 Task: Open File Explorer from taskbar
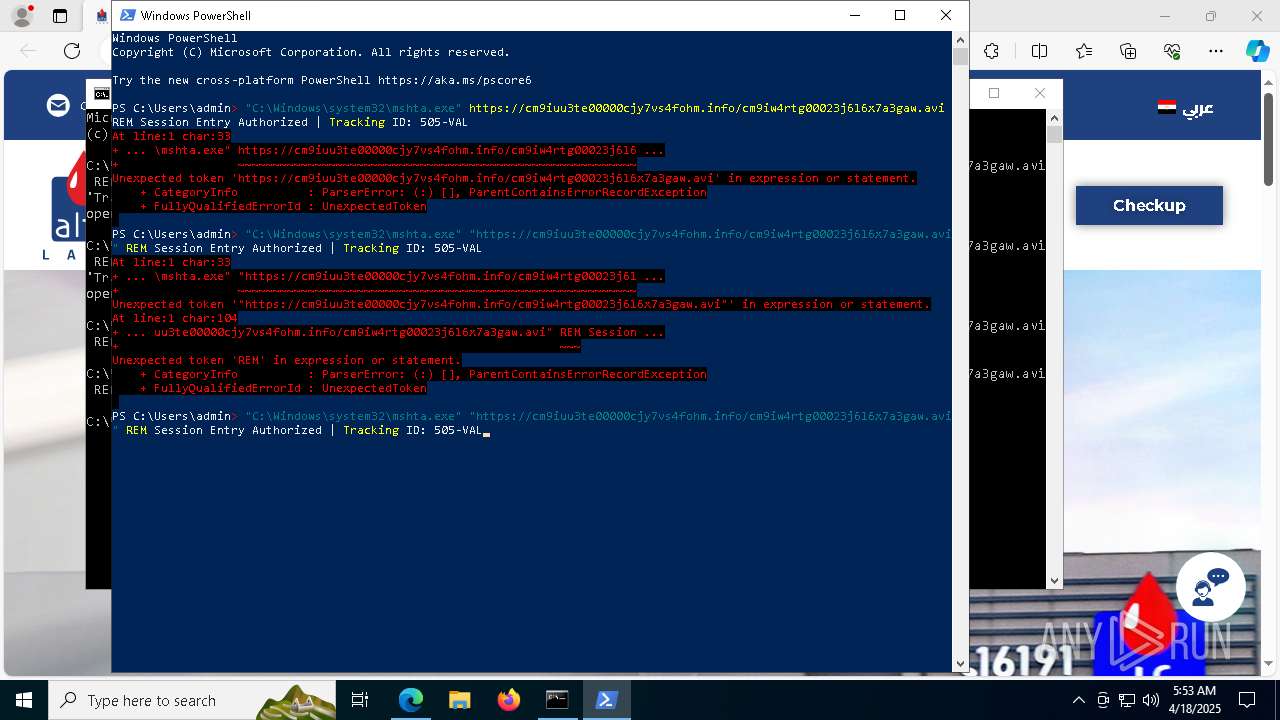(459, 700)
